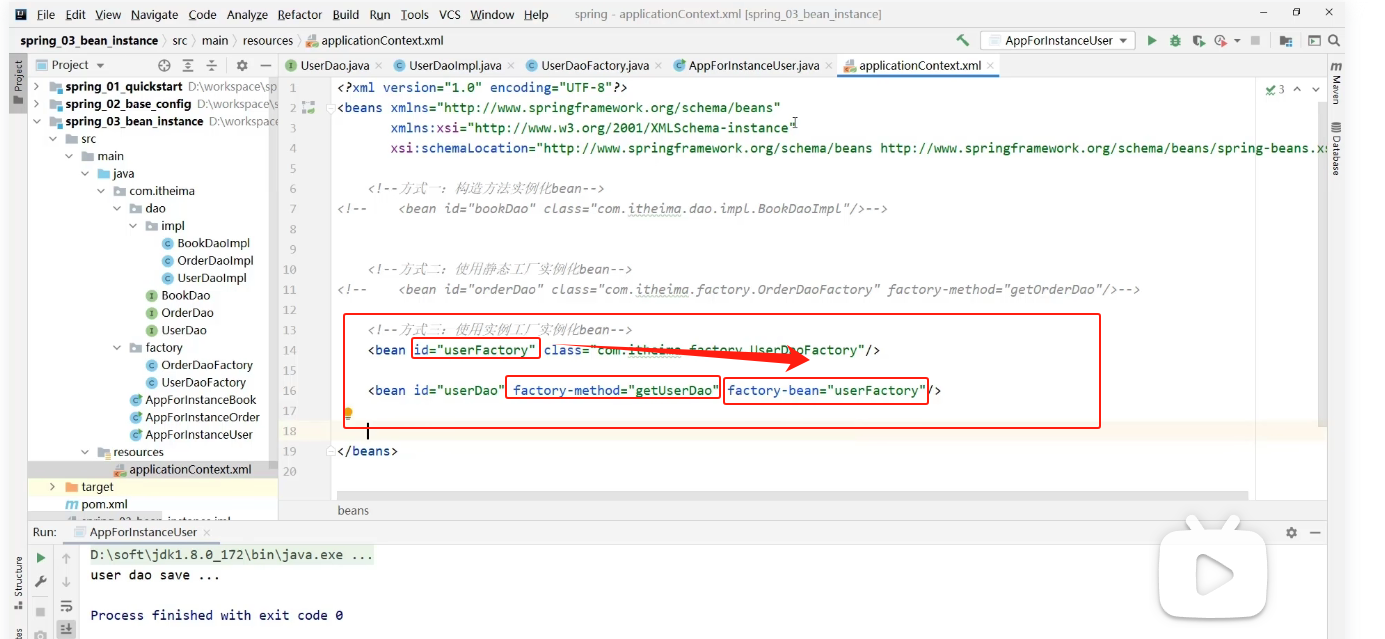Open the VCS menu
The width and height of the screenshot is (1385, 639).
(x=450, y=14)
